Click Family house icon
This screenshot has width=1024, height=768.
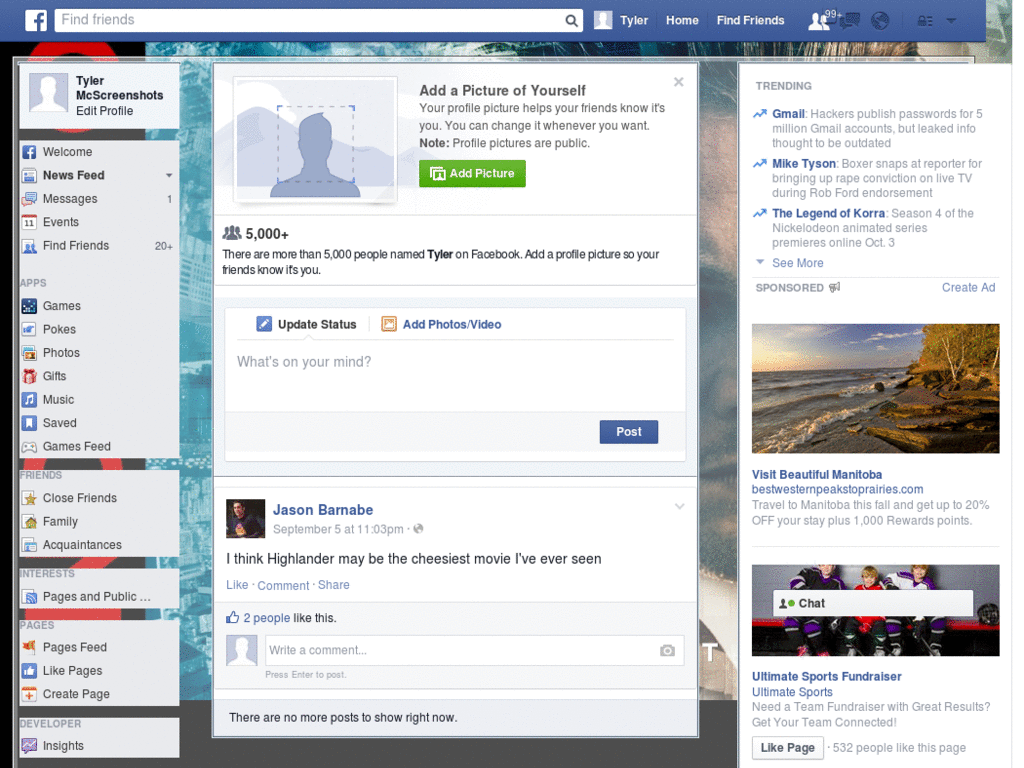[29, 522]
